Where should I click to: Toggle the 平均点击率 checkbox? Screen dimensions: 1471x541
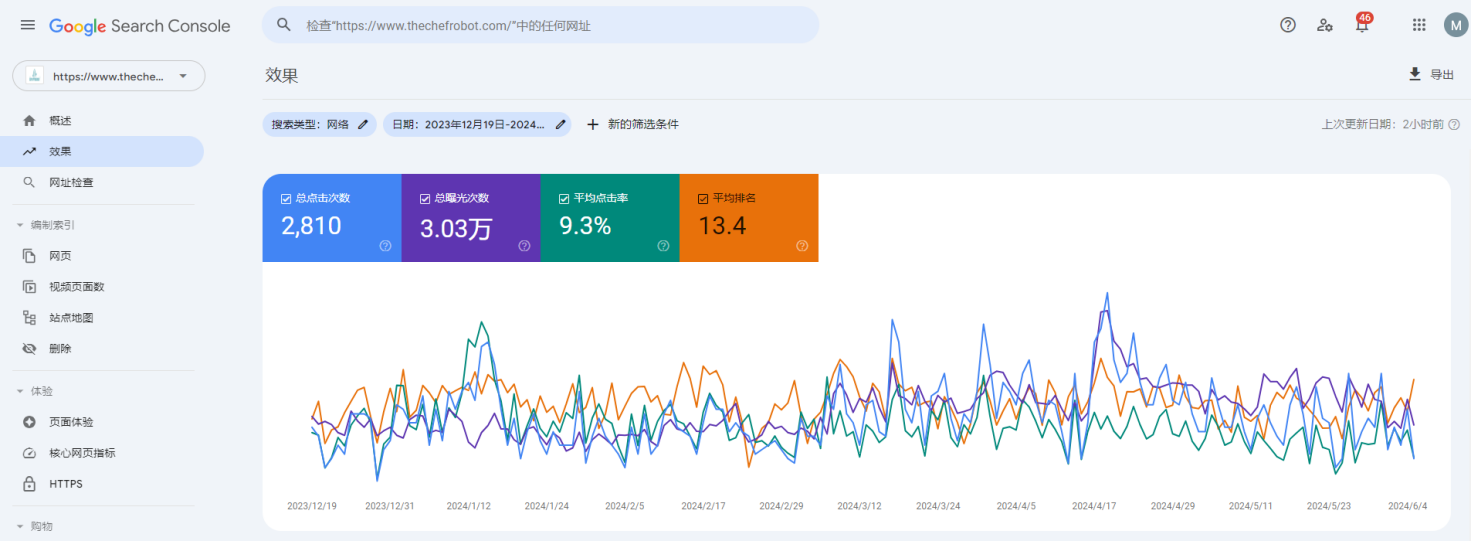(x=564, y=199)
